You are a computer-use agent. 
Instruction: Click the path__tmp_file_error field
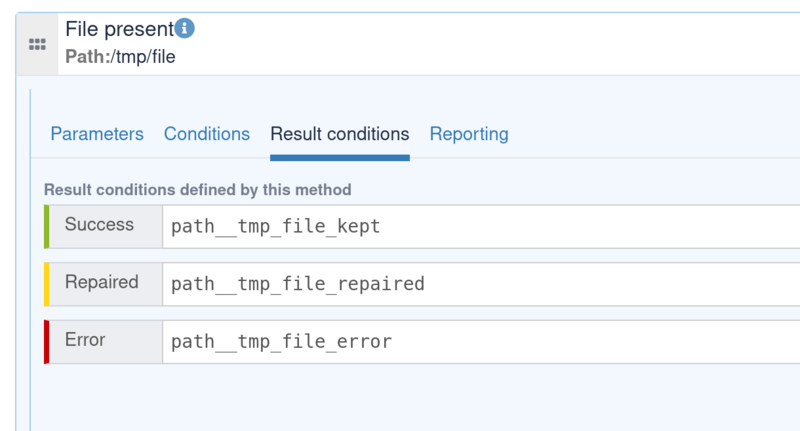(481, 342)
